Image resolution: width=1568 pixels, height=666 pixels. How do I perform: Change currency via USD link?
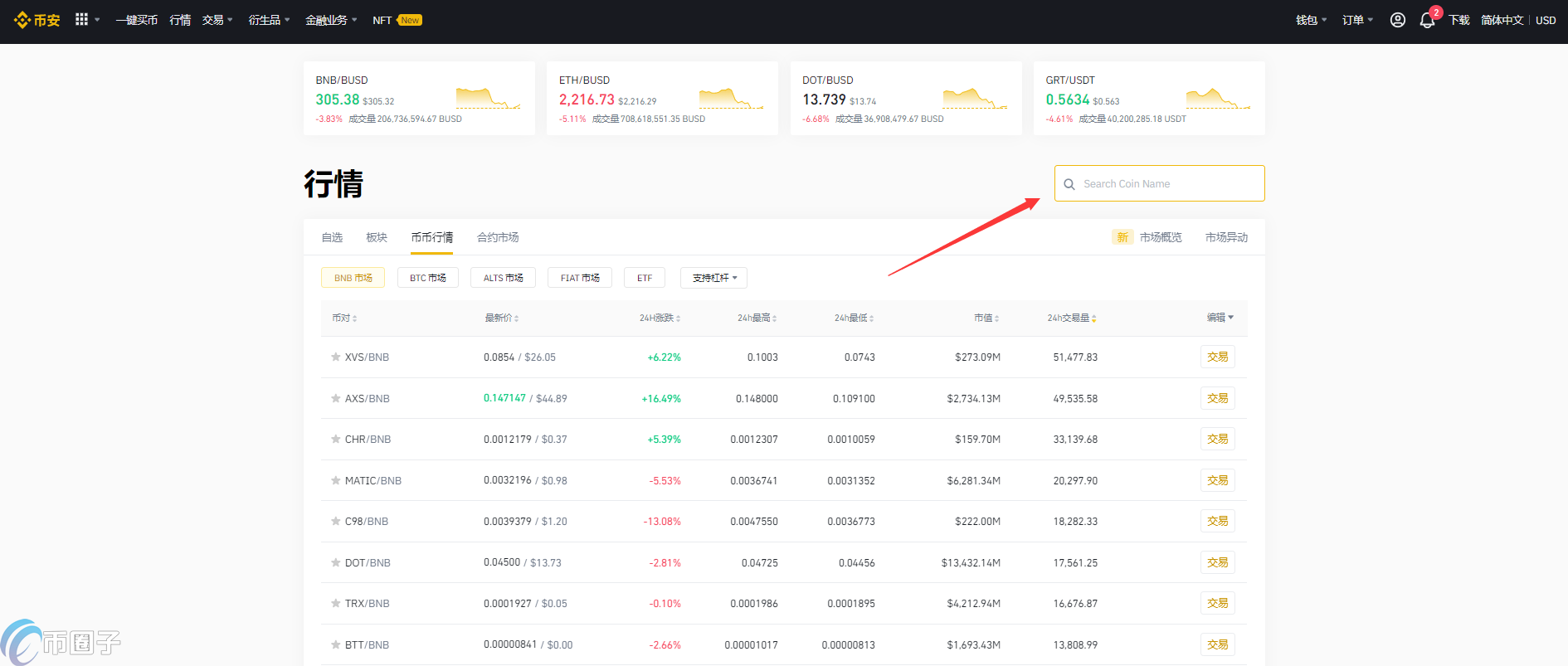1546,20
